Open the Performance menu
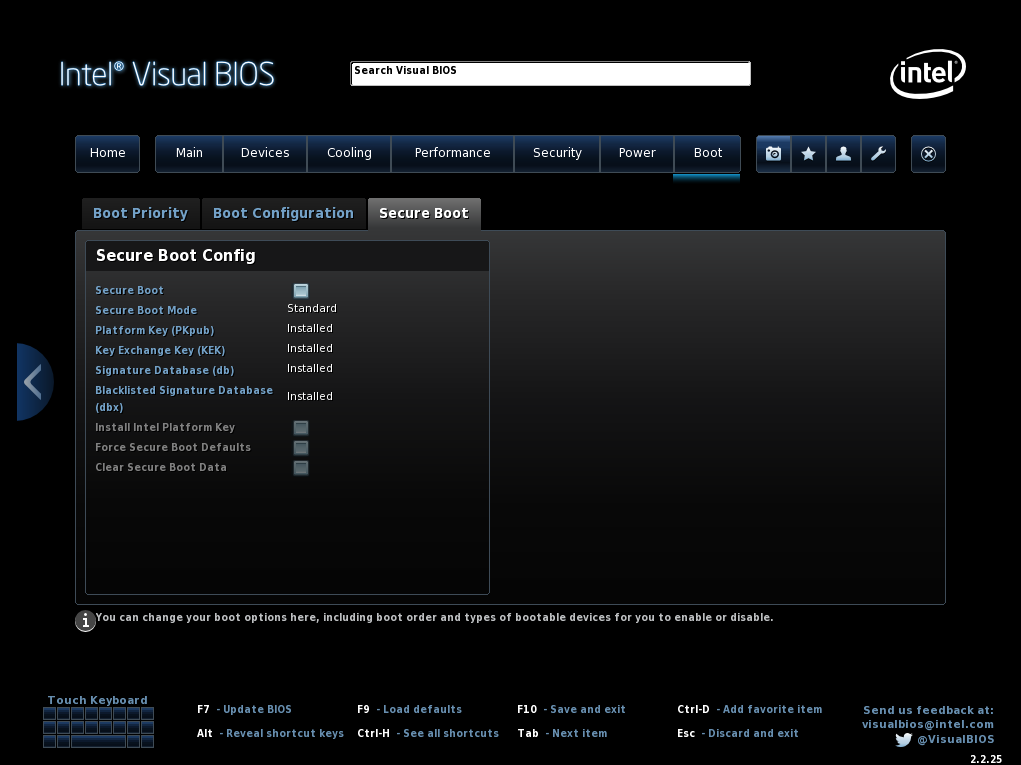The image size is (1021, 765). tap(453, 154)
